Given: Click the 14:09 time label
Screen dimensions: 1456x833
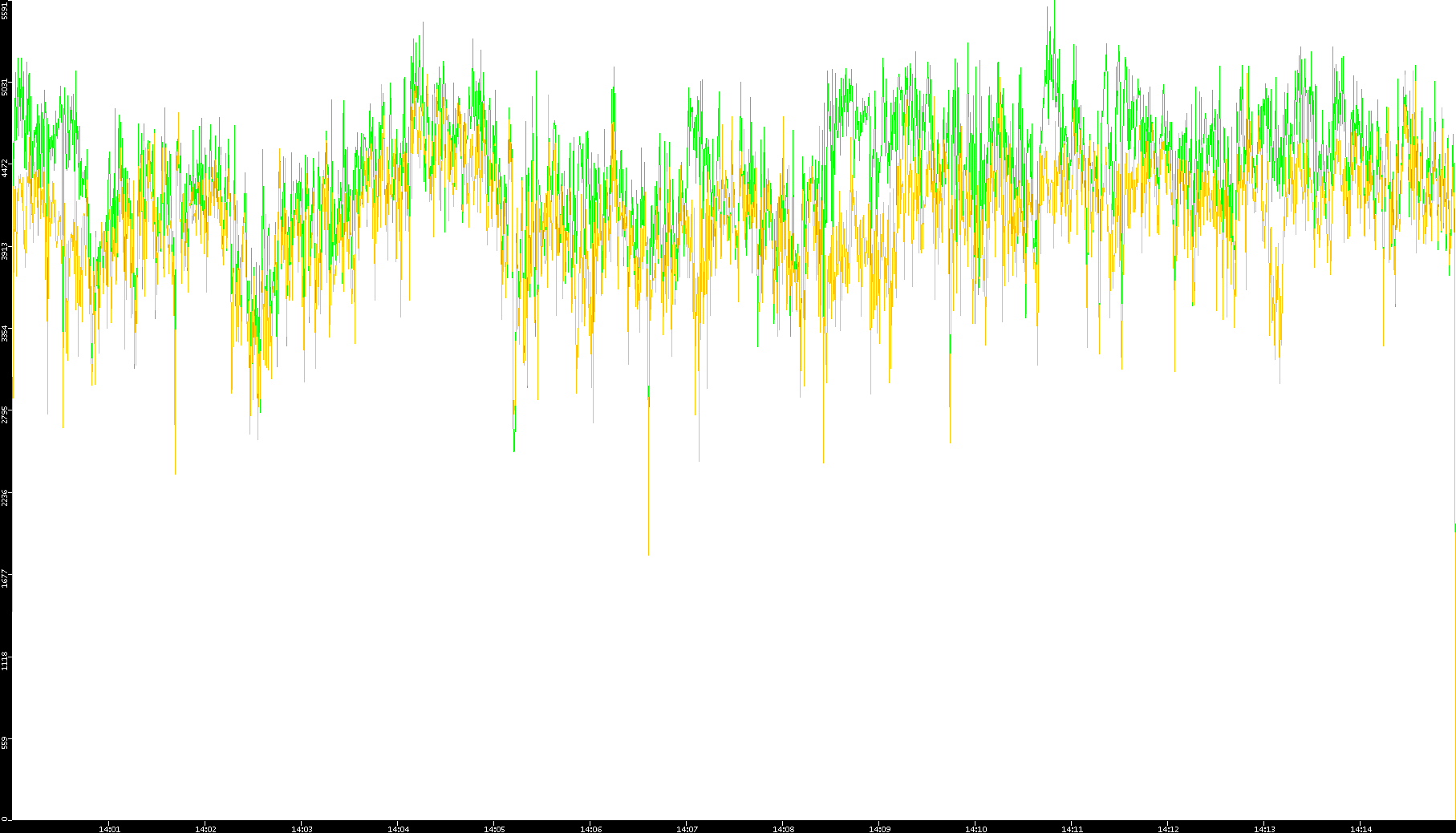Looking at the screenshot, I should tap(879, 829).
